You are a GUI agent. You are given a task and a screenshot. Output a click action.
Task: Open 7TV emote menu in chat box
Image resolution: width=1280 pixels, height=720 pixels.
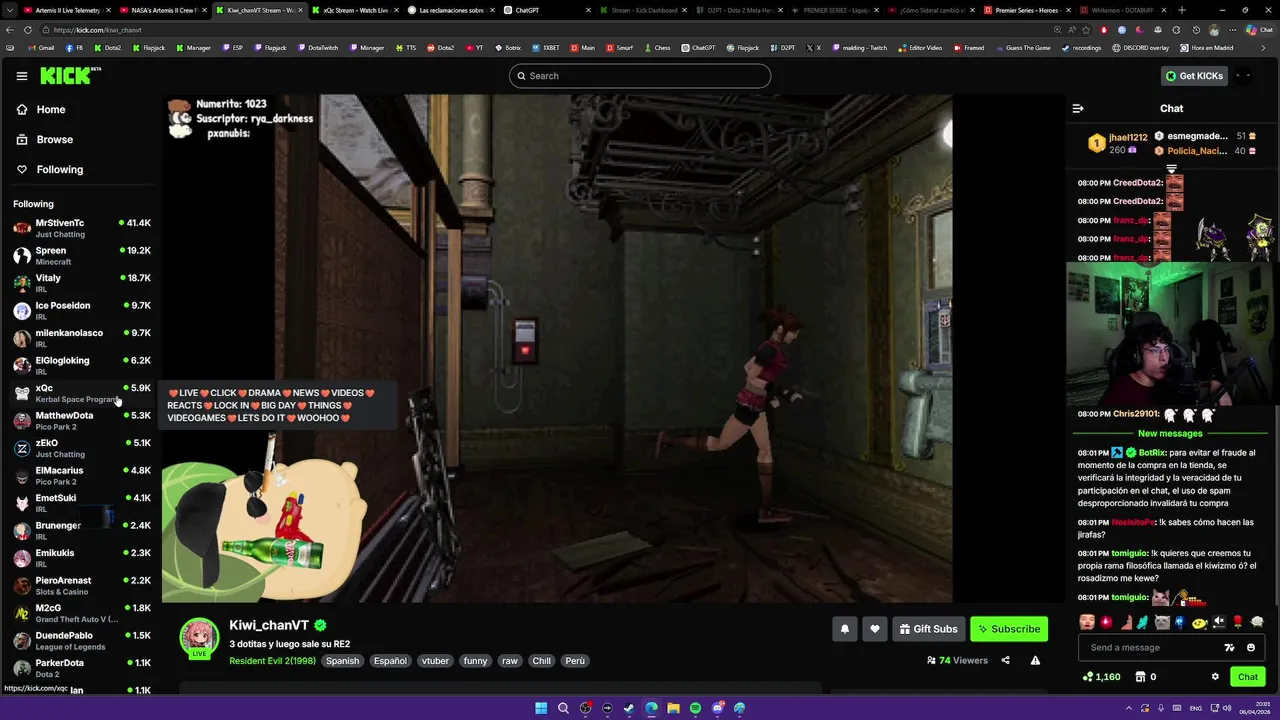click(1229, 648)
